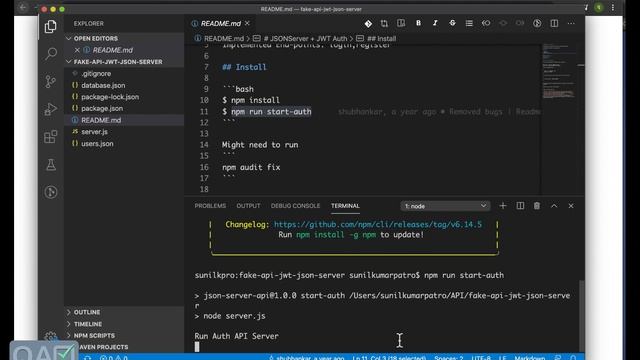Click '## Install' breadcrumb item
The image size is (640, 360).
pos(381,38)
